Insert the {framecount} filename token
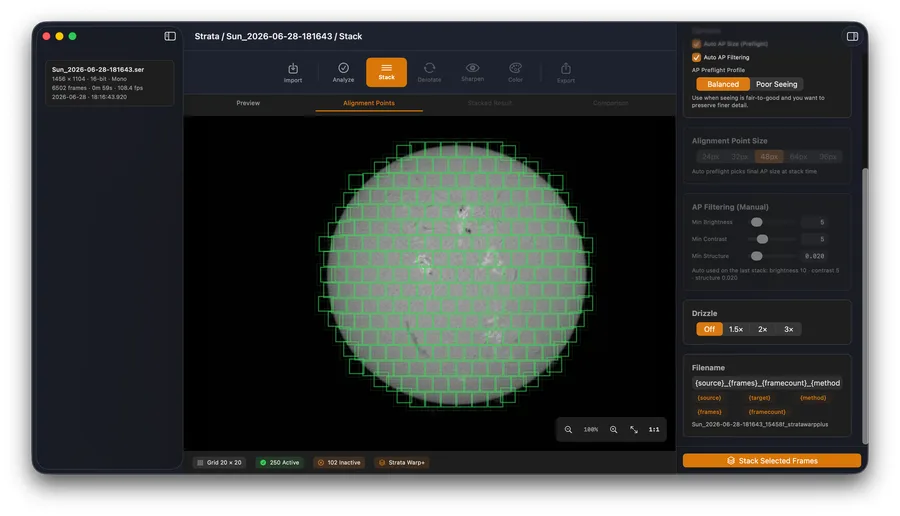This screenshot has height=516, width=900. (x=767, y=412)
